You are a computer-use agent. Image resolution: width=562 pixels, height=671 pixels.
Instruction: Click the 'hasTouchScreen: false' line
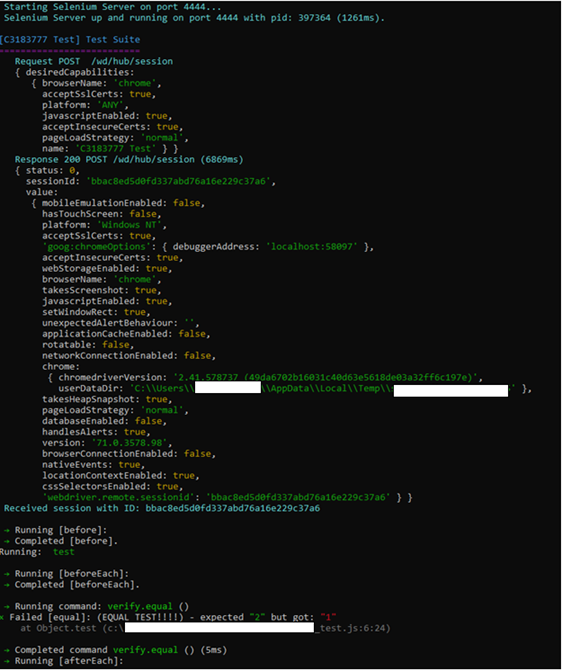101,214
